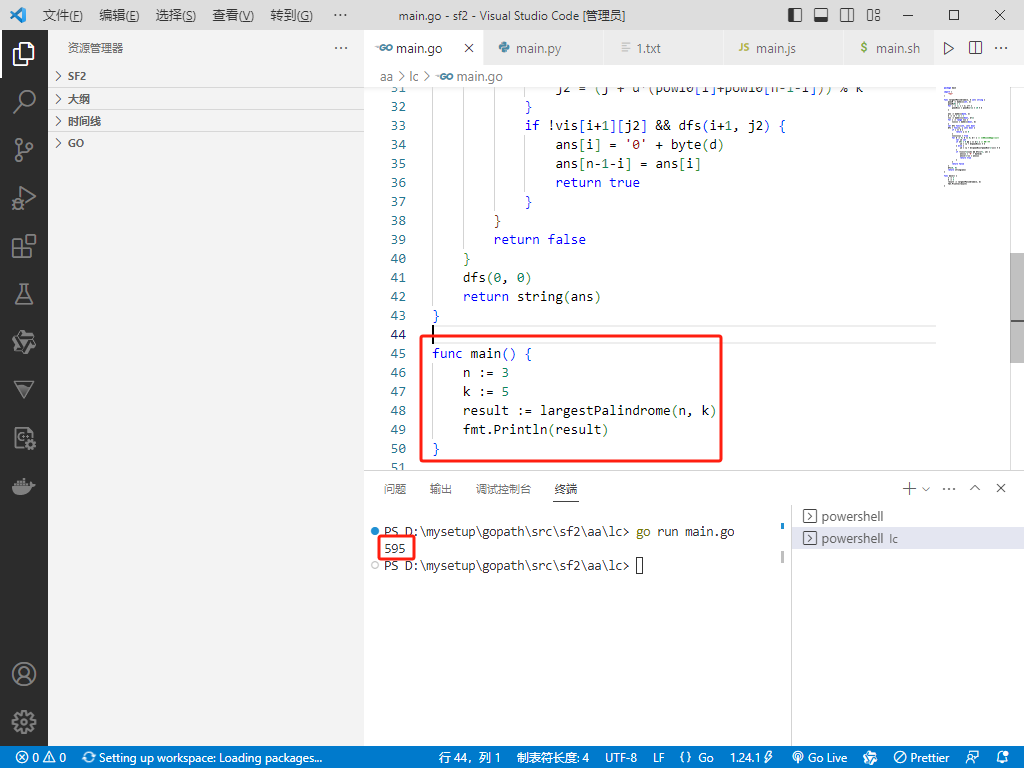Open editor More Actions ellipsis
1024x768 pixels.
(x=1001, y=48)
